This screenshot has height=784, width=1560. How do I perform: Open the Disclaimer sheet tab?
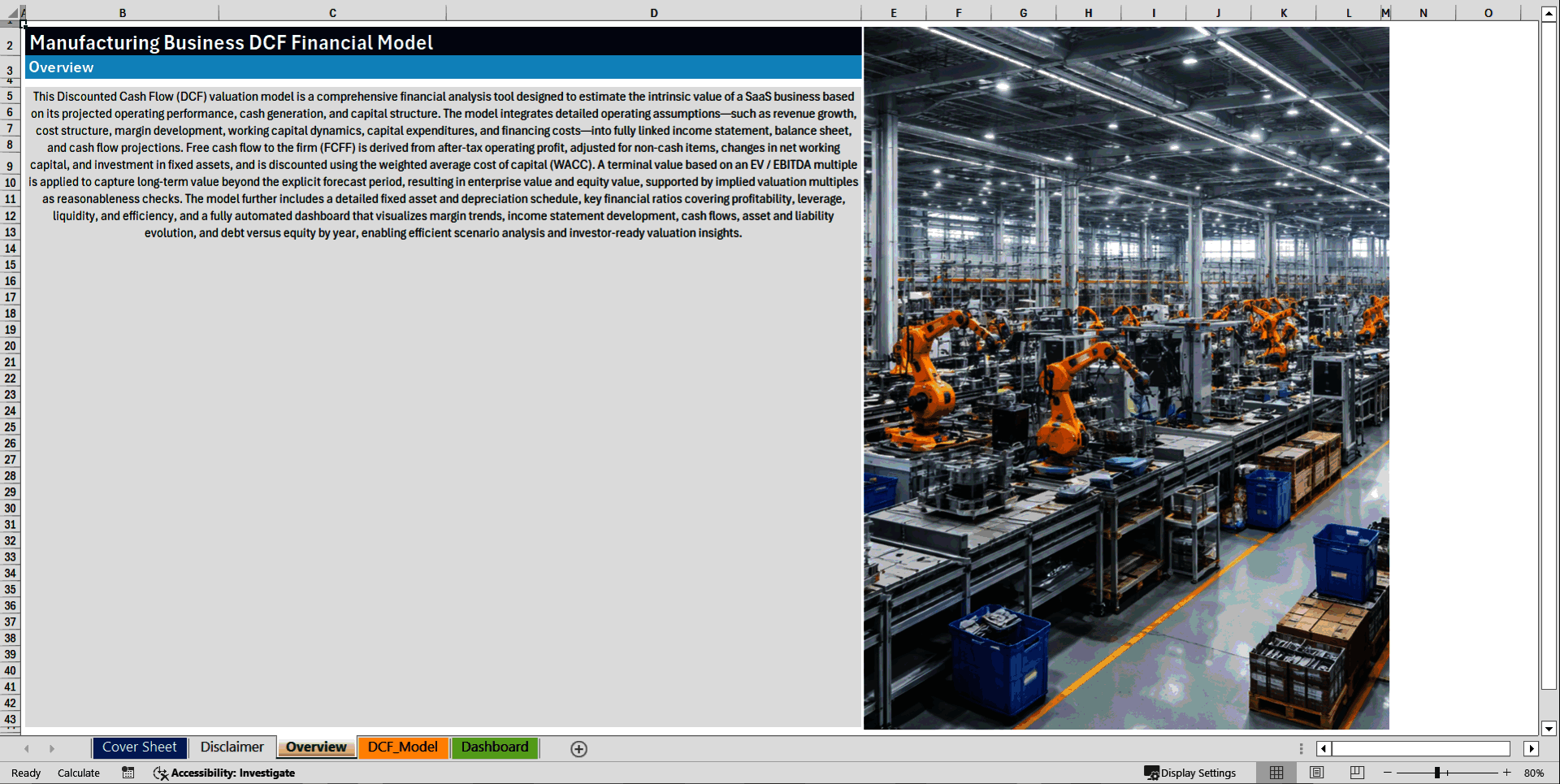coord(232,747)
